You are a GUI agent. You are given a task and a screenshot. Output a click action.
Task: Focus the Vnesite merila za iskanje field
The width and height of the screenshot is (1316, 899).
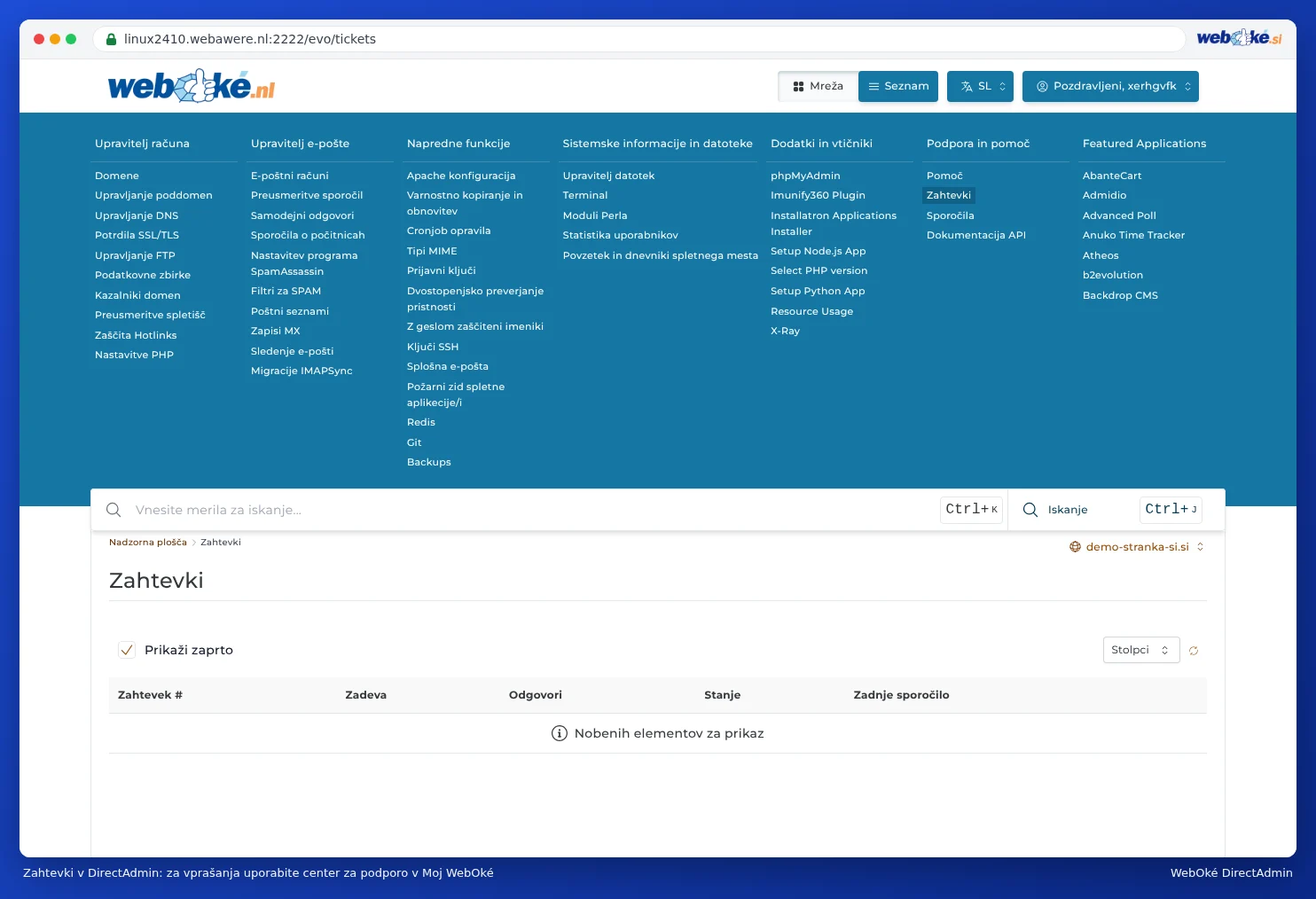[x=532, y=510]
